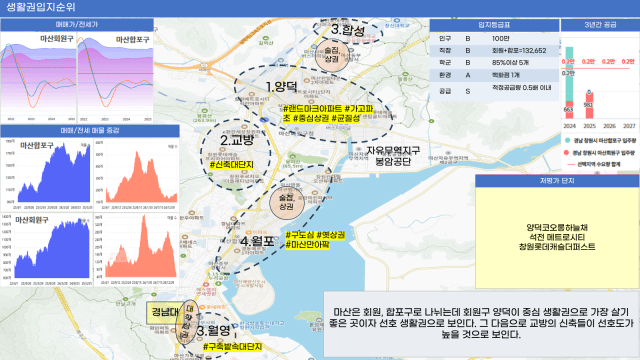The image size is (640, 360).
Task: Select the 3년간 공급 panel header
Action: [x=600, y=24]
